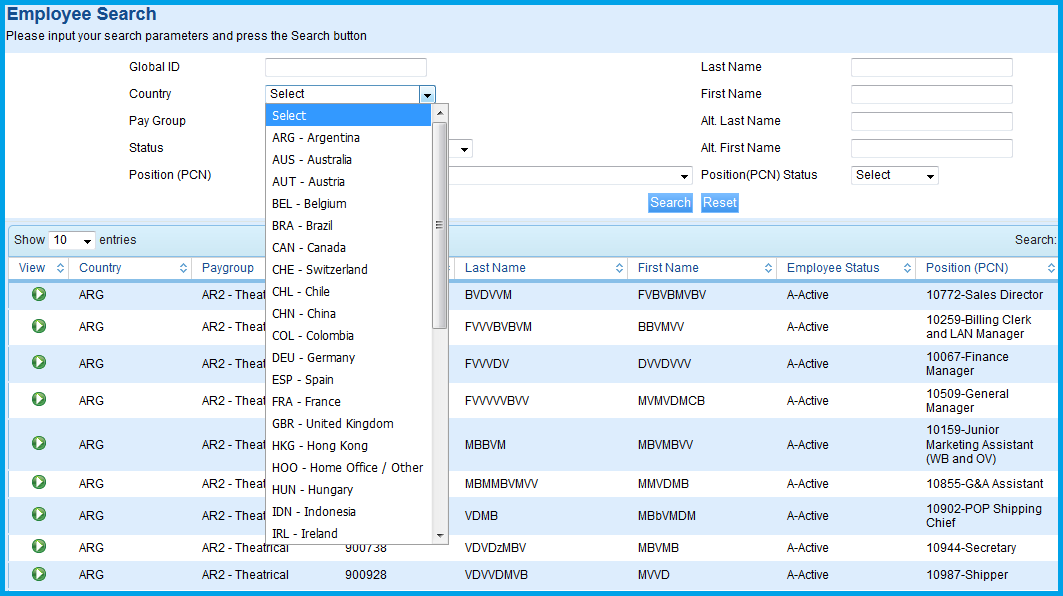Pick DEU - Germany in dropdown list

click(313, 358)
